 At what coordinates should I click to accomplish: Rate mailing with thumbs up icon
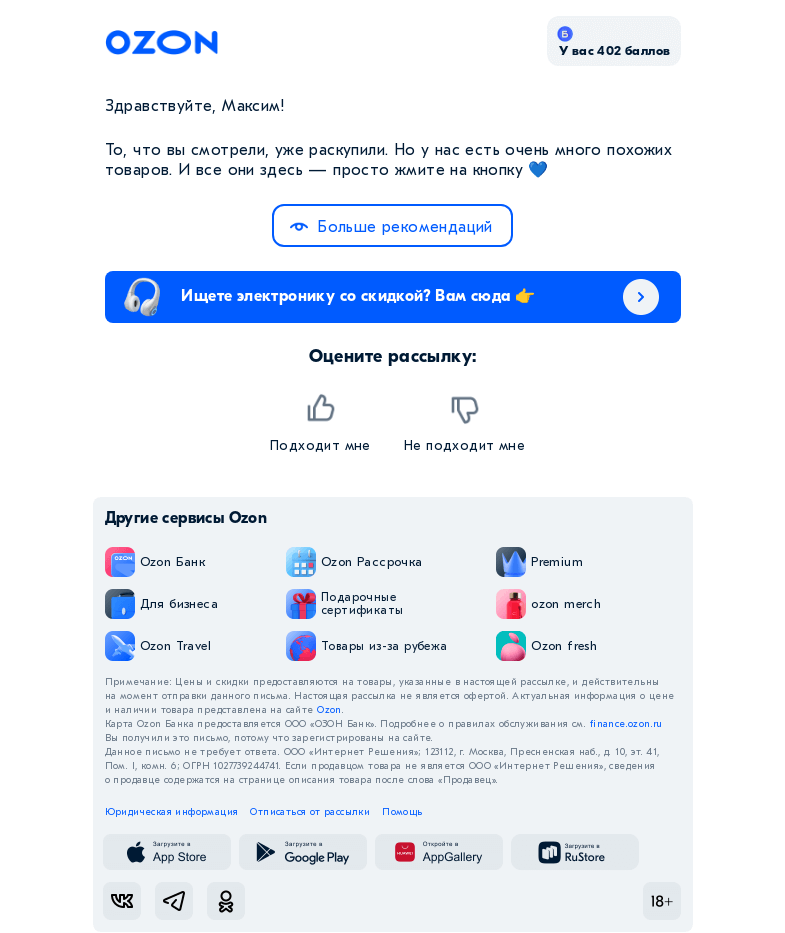[320, 408]
